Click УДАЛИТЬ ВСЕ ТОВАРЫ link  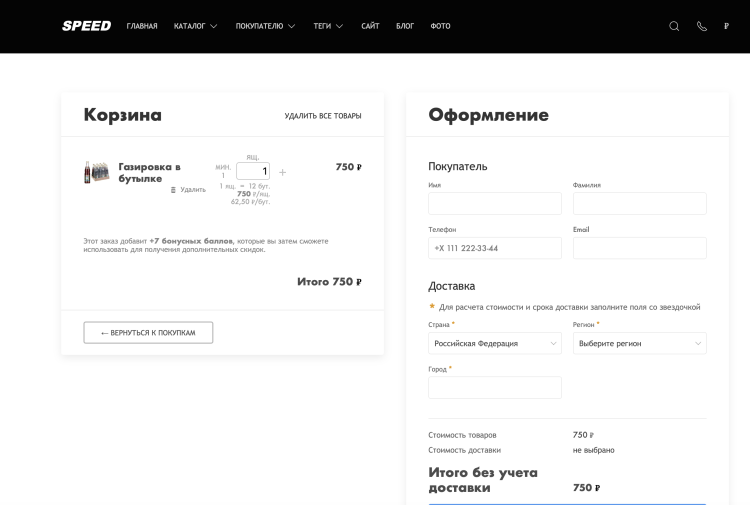coord(323,116)
